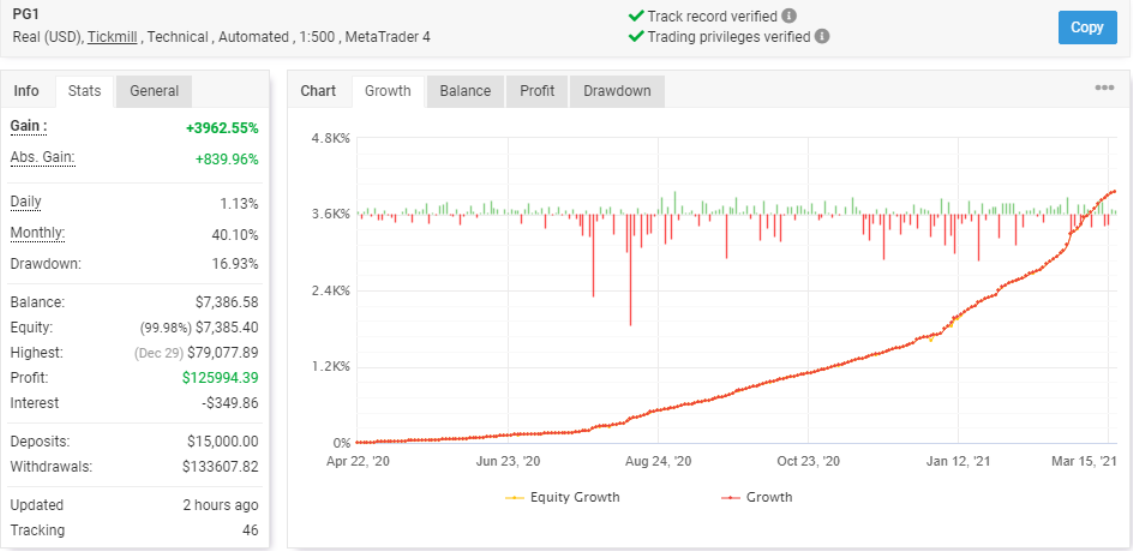
Task: Click the Gain label in stats
Action: [29, 127]
